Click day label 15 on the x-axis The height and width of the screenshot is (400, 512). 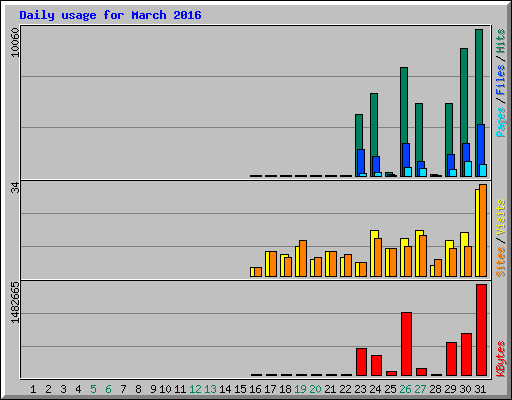click(240, 389)
